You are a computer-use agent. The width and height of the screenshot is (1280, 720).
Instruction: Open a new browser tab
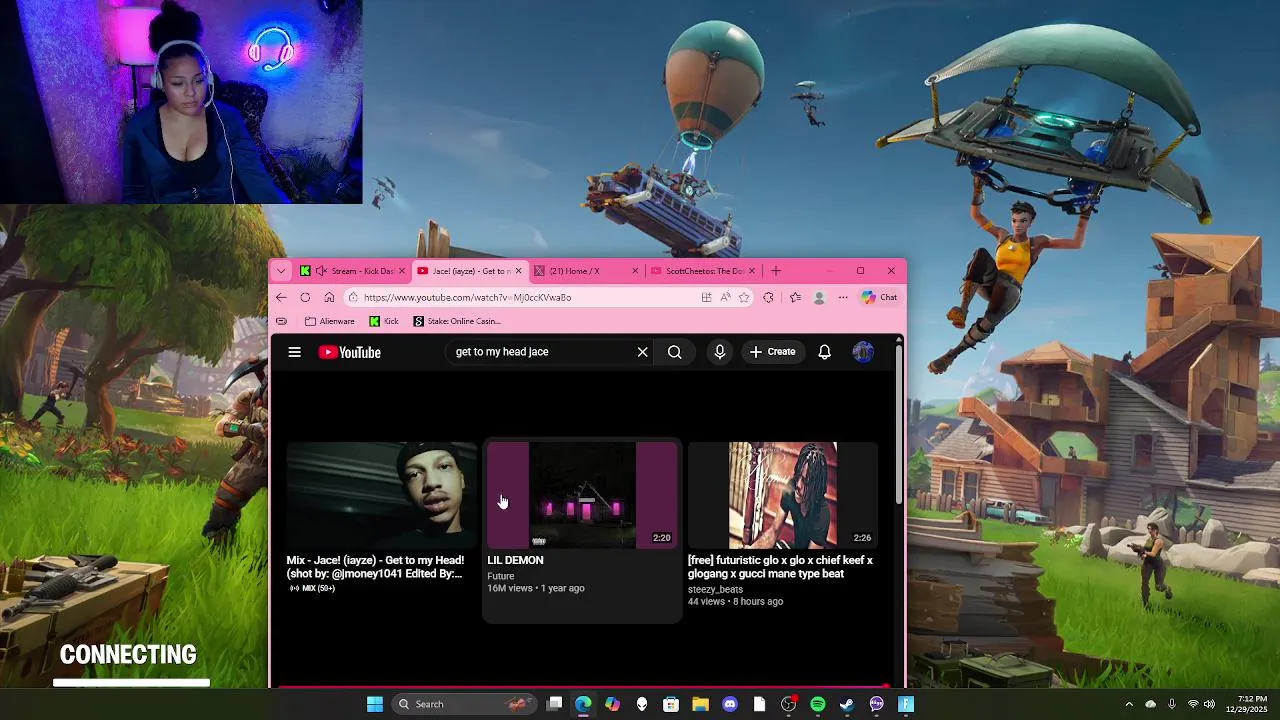(775, 271)
